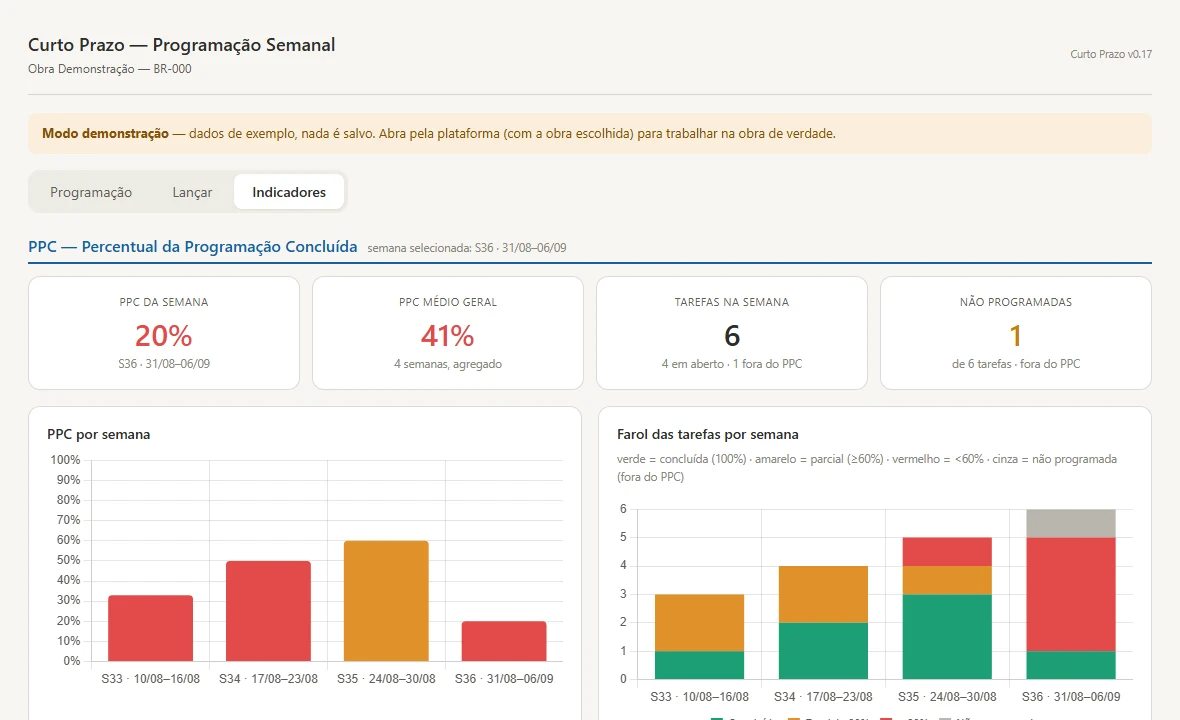Click 'semana selecionada: S36 · 31/08–06/09' text
This screenshot has width=1180, height=720.
pyautogui.click(x=467, y=248)
